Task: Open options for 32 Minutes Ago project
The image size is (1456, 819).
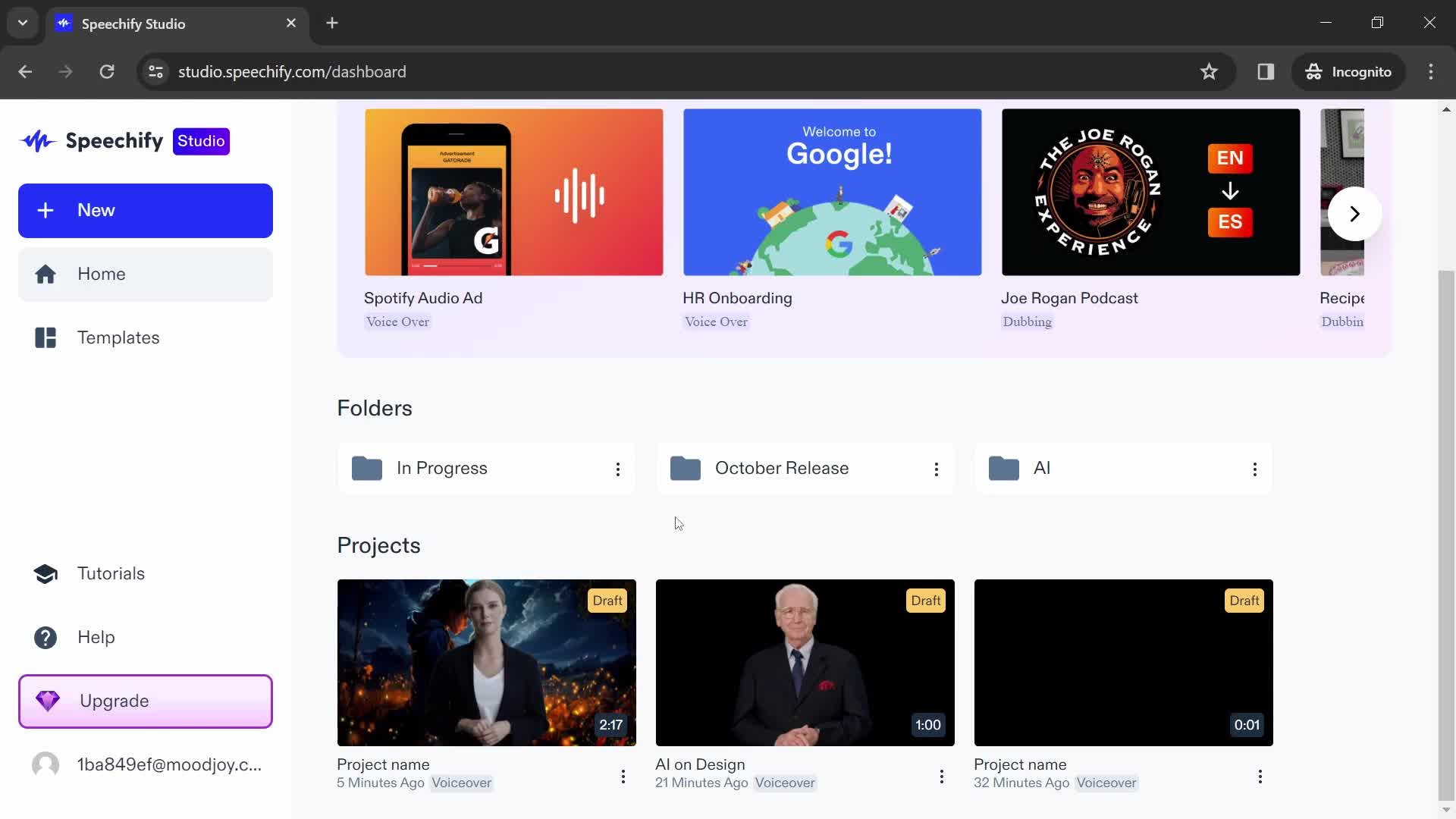Action: (x=1260, y=776)
